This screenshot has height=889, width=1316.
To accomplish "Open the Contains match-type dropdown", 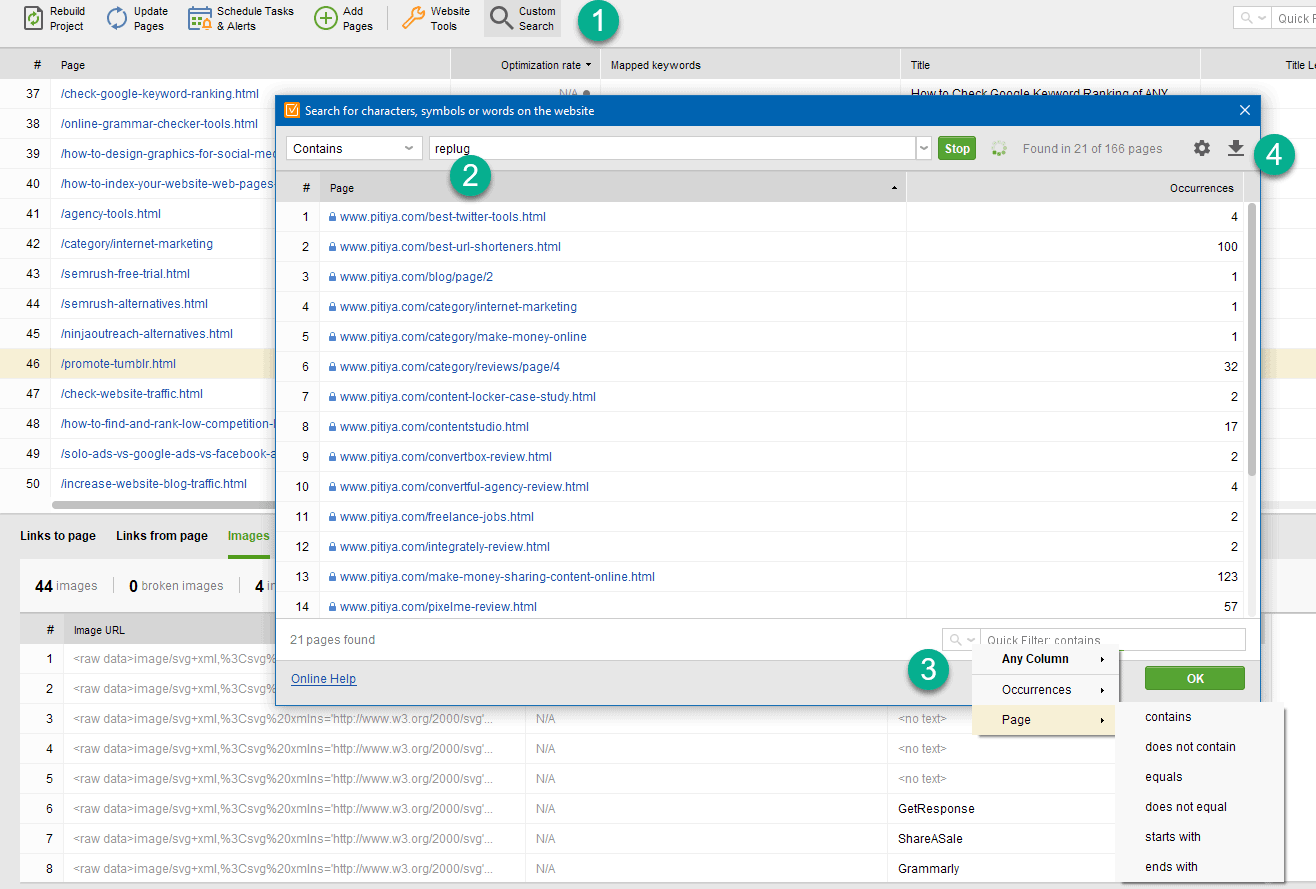I will [354, 148].
